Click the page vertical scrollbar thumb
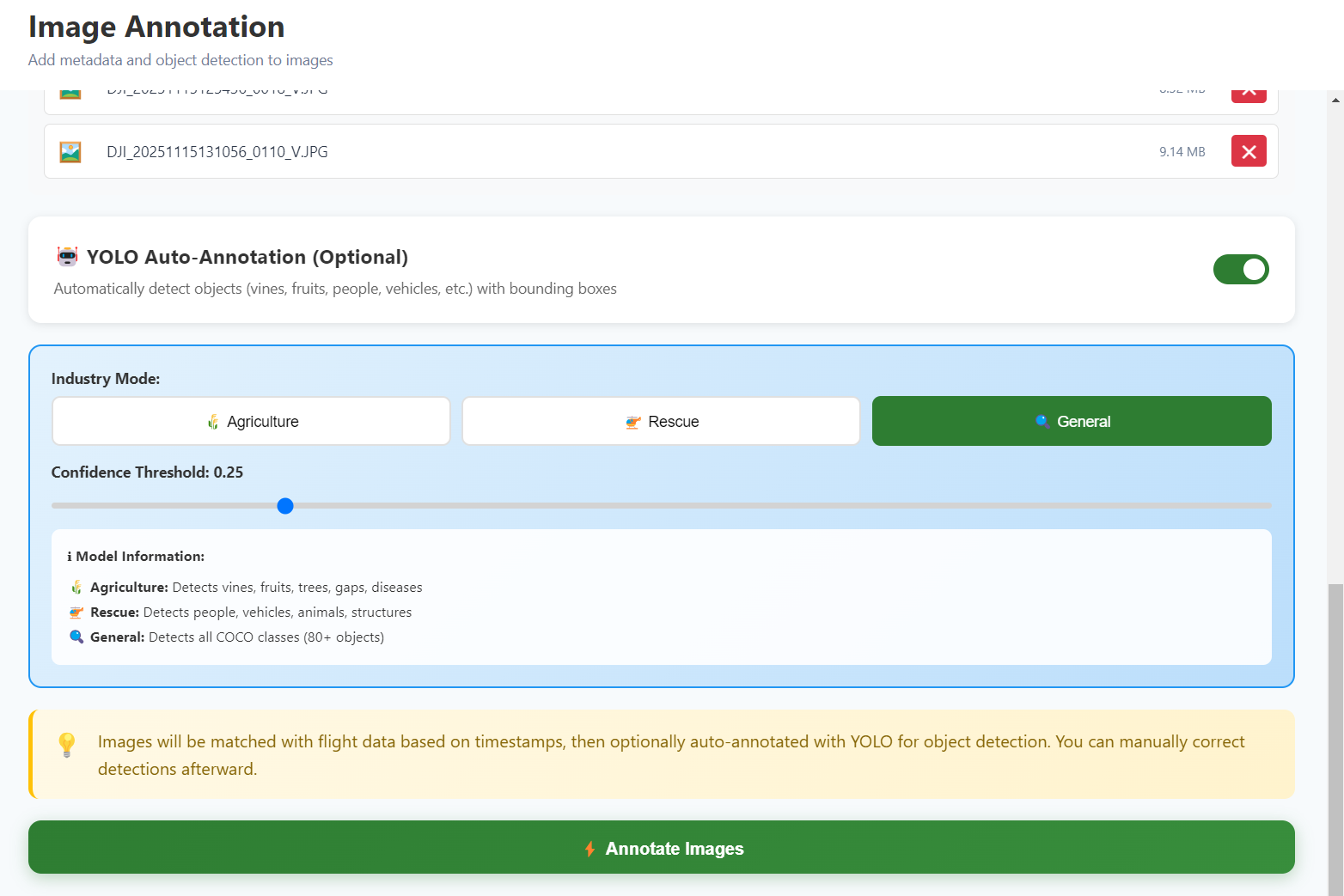The height and width of the screenshot is (896, 1344). (1335, 739)
